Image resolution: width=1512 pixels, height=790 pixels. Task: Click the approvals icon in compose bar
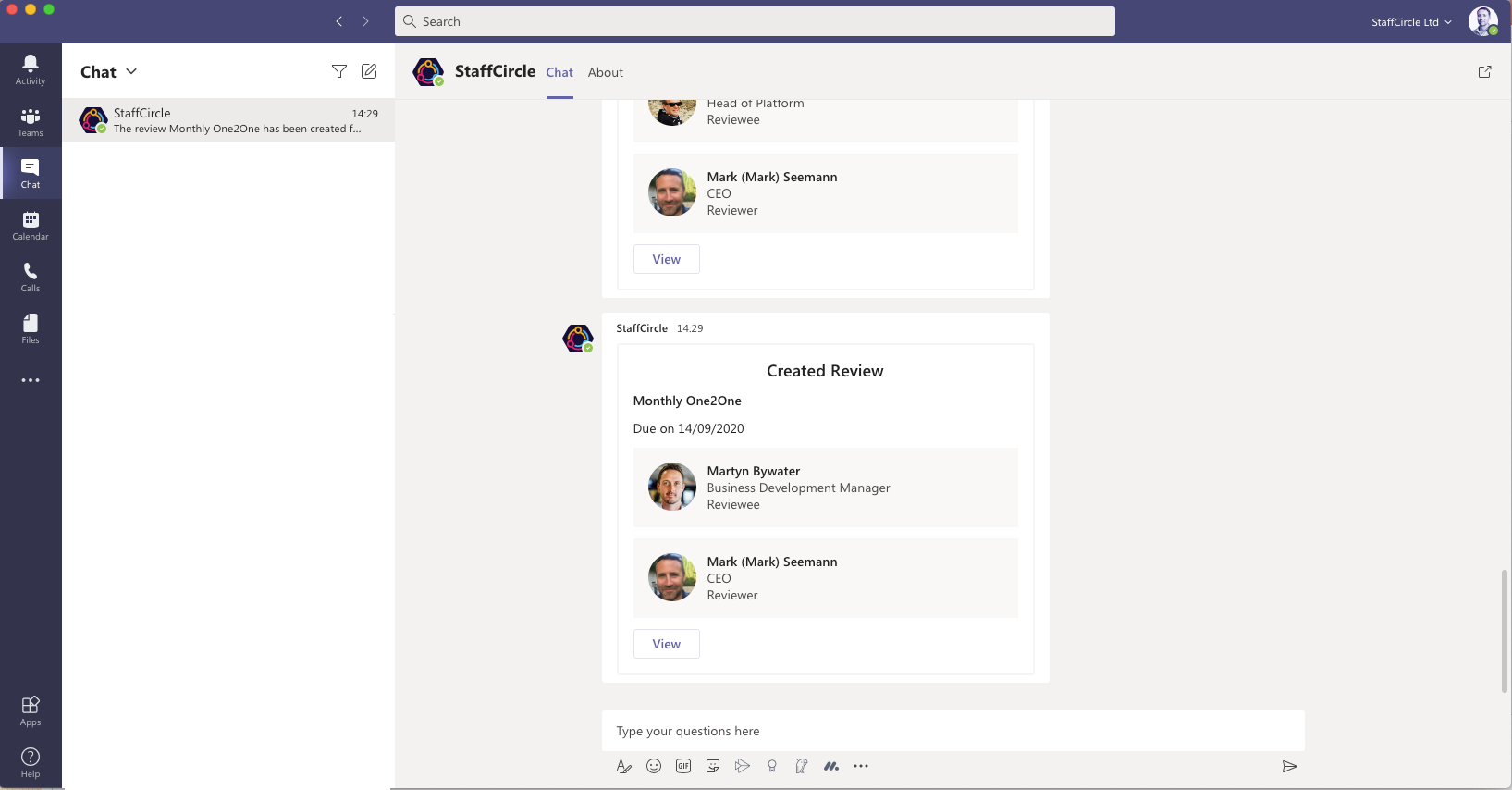802,766
